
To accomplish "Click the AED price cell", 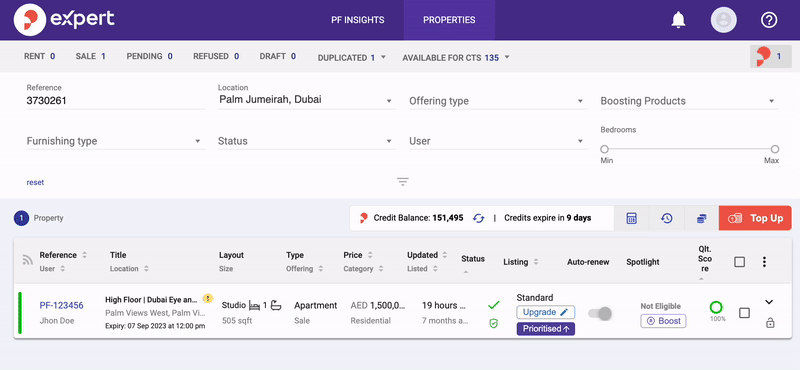I will point(378,305).
